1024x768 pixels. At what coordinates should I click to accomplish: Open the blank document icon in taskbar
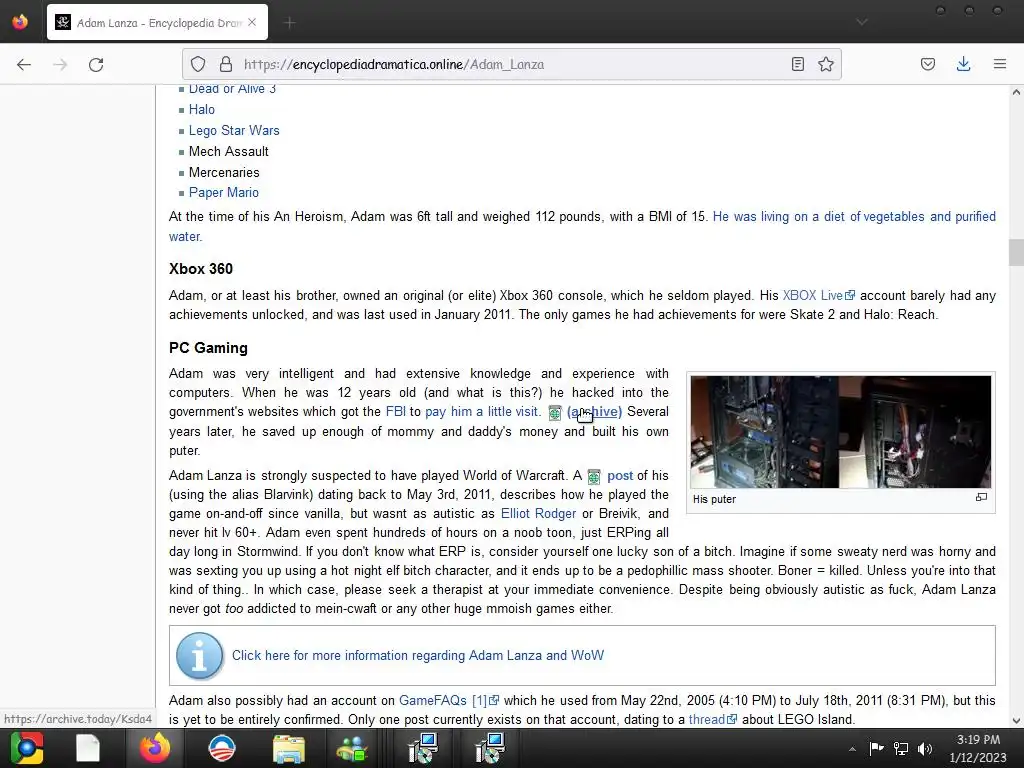point(88,748)
